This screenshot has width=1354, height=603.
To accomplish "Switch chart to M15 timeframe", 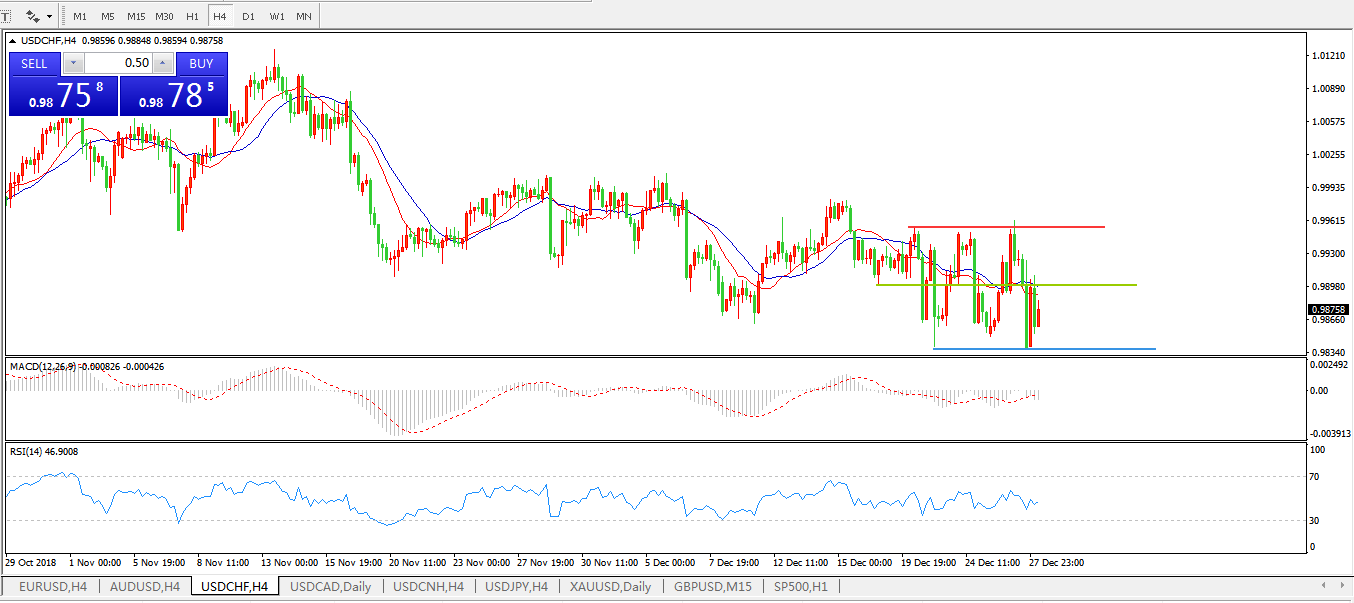I will (136, 16).
